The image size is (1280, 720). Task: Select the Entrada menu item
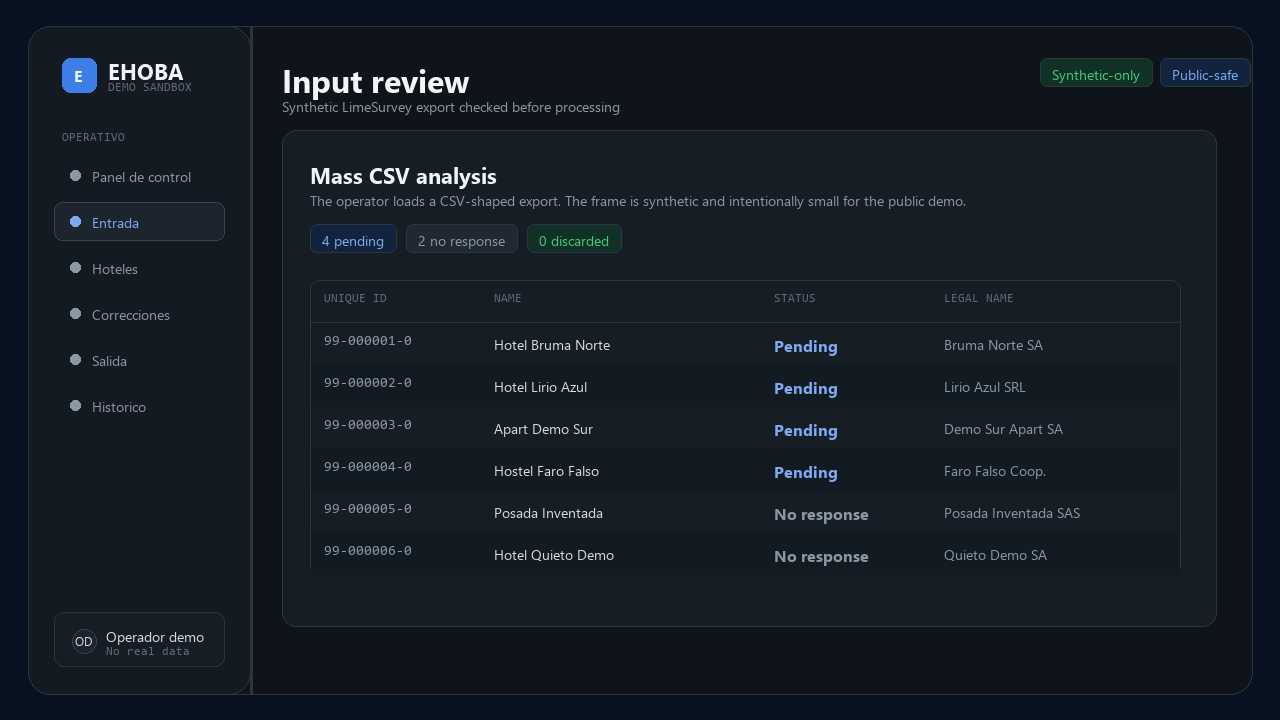pos(139,222)
